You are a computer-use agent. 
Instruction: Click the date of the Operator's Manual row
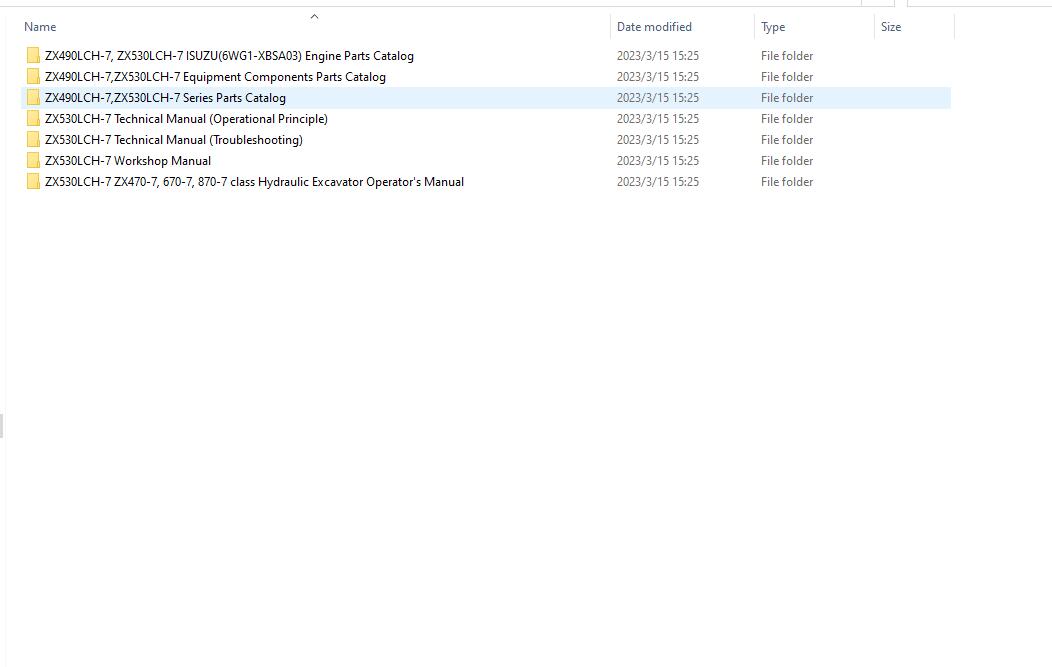[x=658, y=182]
